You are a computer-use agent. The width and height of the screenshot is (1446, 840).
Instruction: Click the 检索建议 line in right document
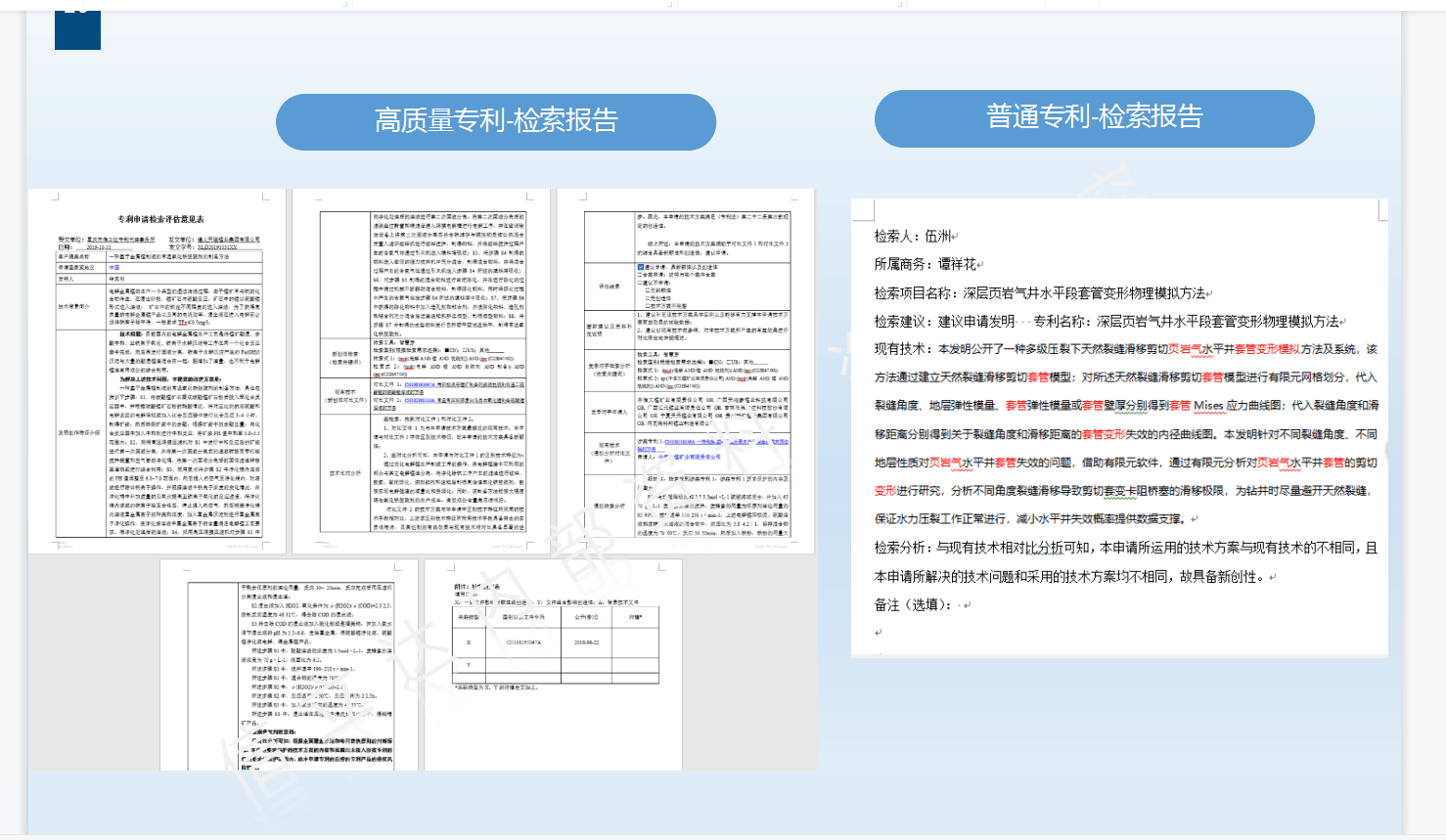(1106, 321)
